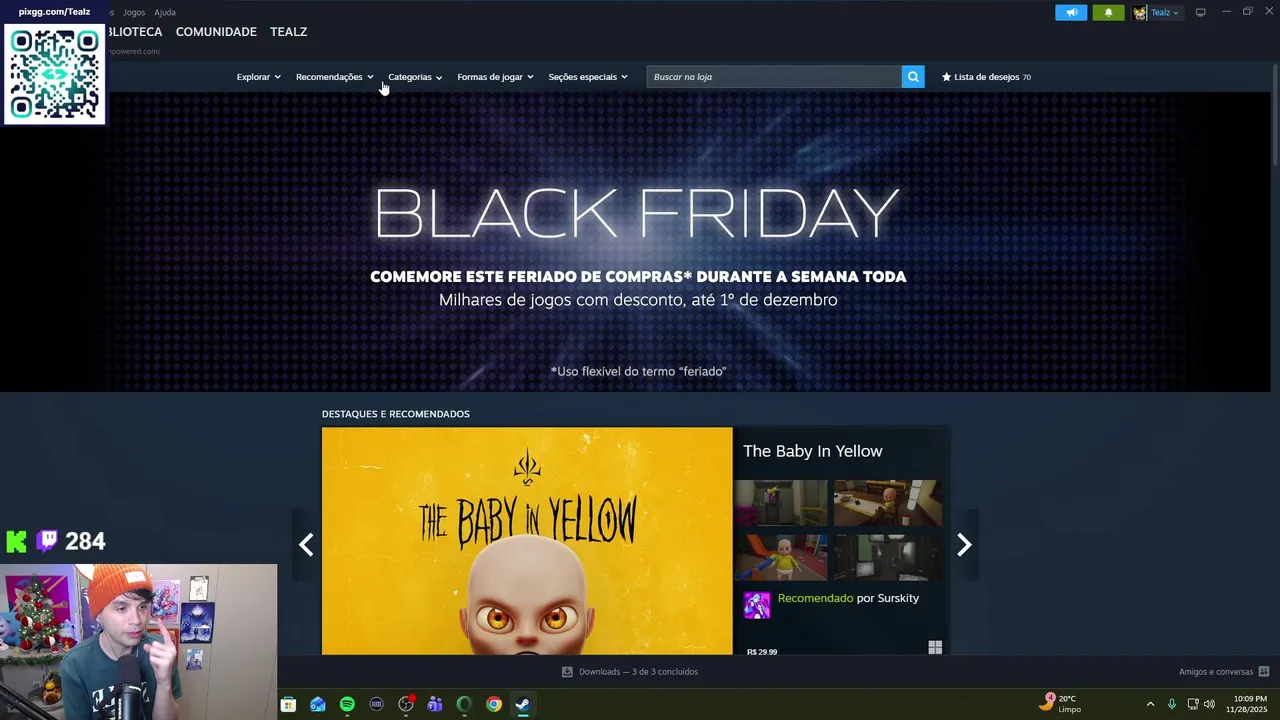Open Microsoft Teams from taskbar

[435, 704]
